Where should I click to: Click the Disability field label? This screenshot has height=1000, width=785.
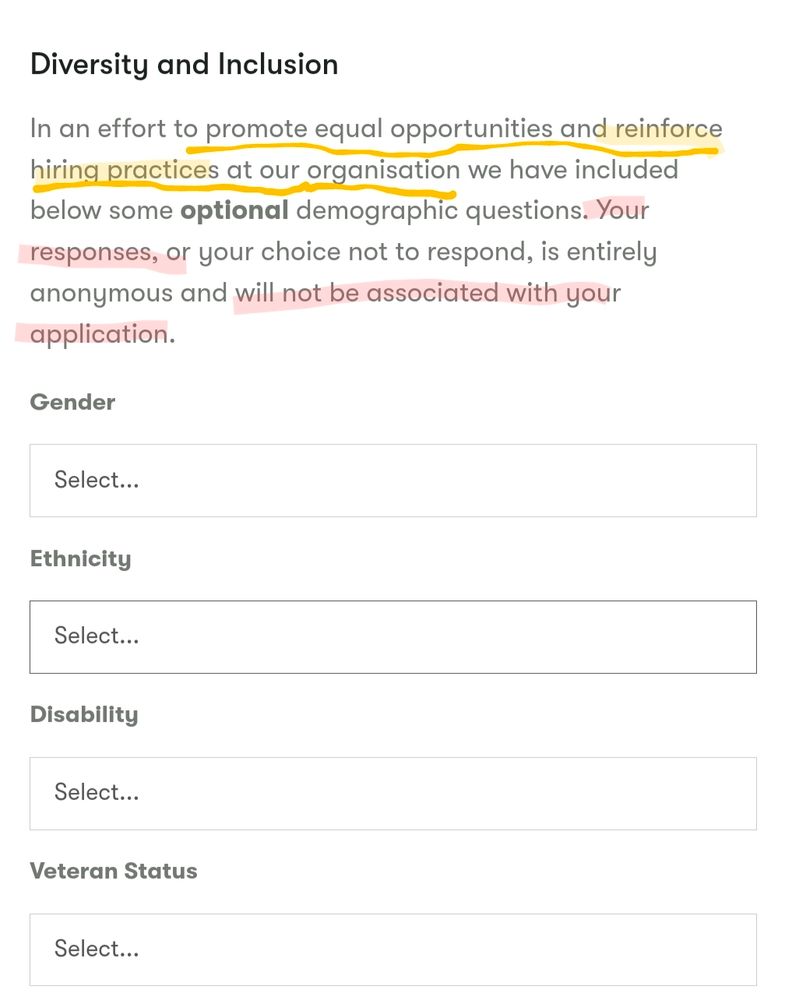(x=84, y=714)
